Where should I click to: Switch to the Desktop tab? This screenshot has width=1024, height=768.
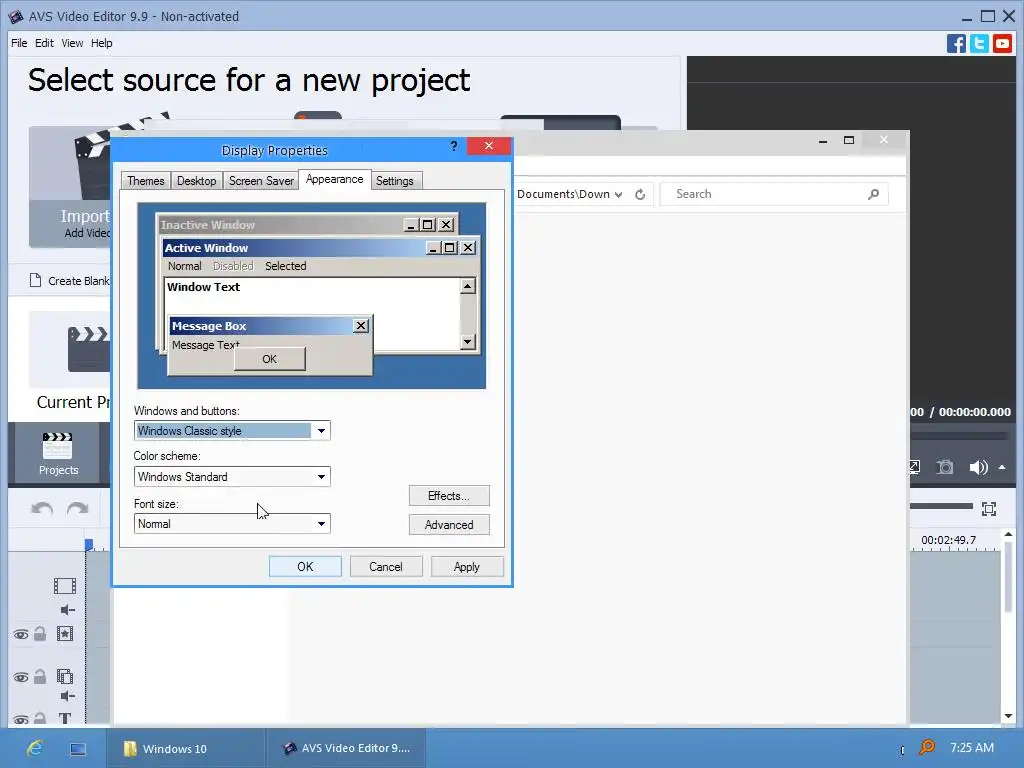coord(197,181)
